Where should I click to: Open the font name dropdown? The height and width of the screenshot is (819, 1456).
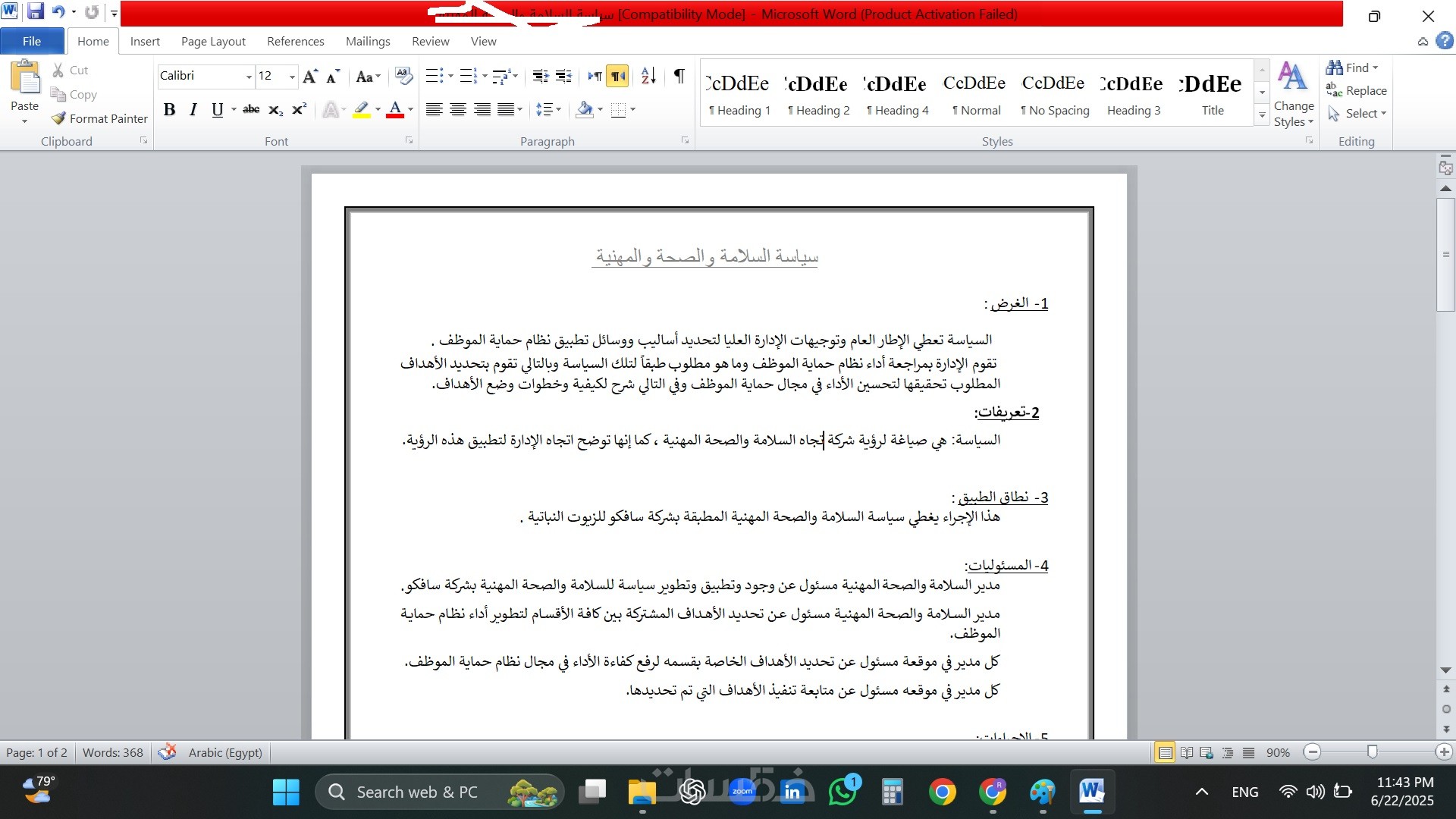(248, 76)
